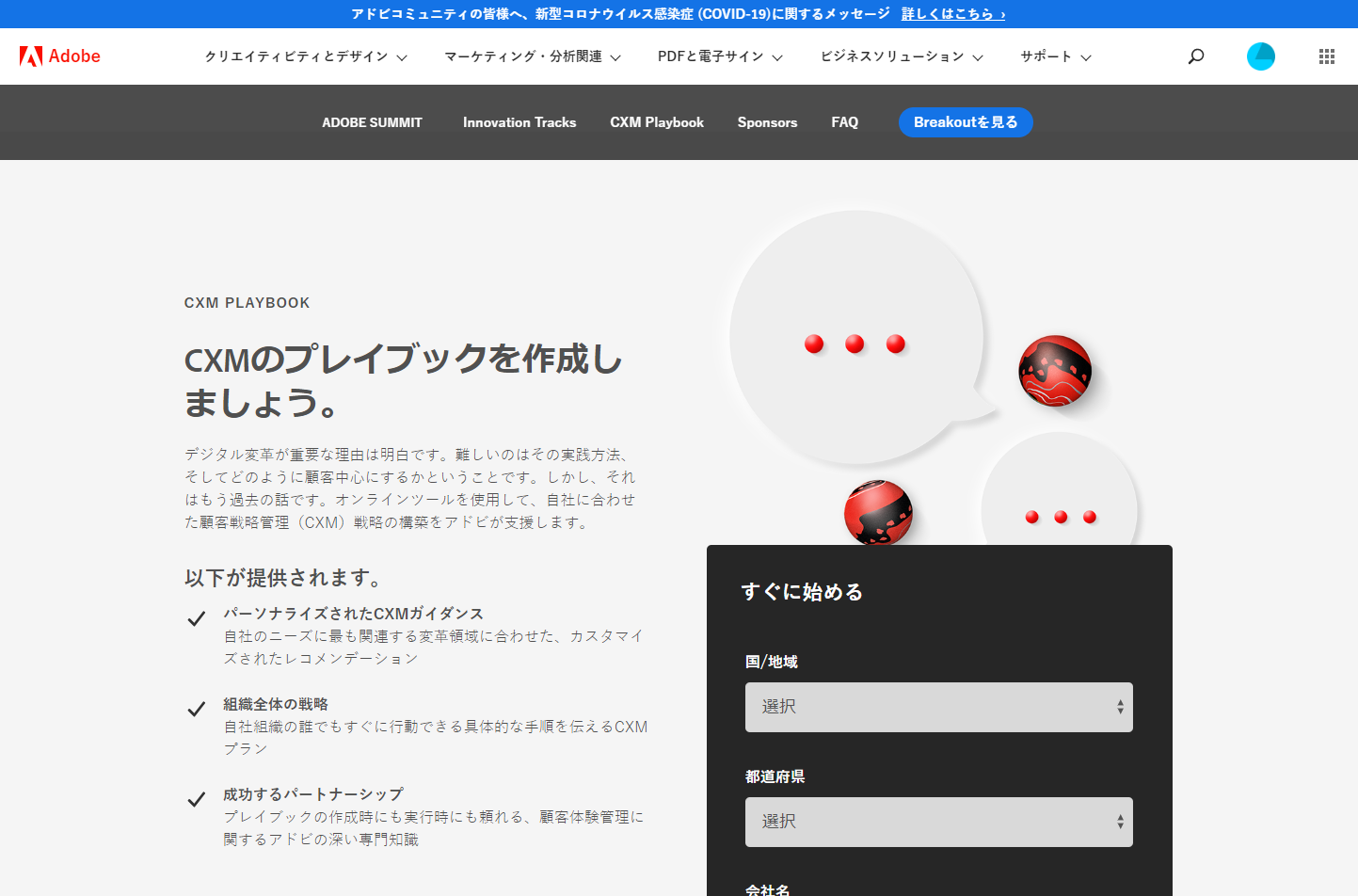Image resolution: width=1358 pixels, height=896 pixels.
Task: Open the blue profile avatar
Action: [1261, 56]
